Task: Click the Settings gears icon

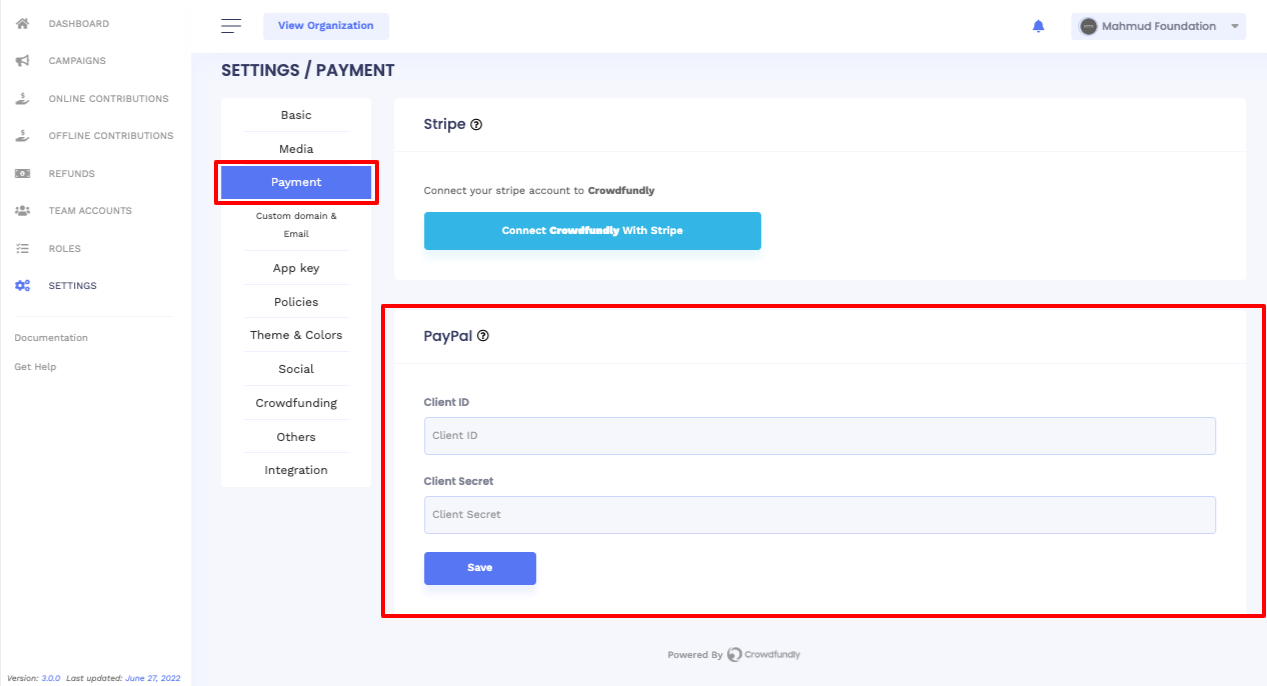Action: (22, 286)
